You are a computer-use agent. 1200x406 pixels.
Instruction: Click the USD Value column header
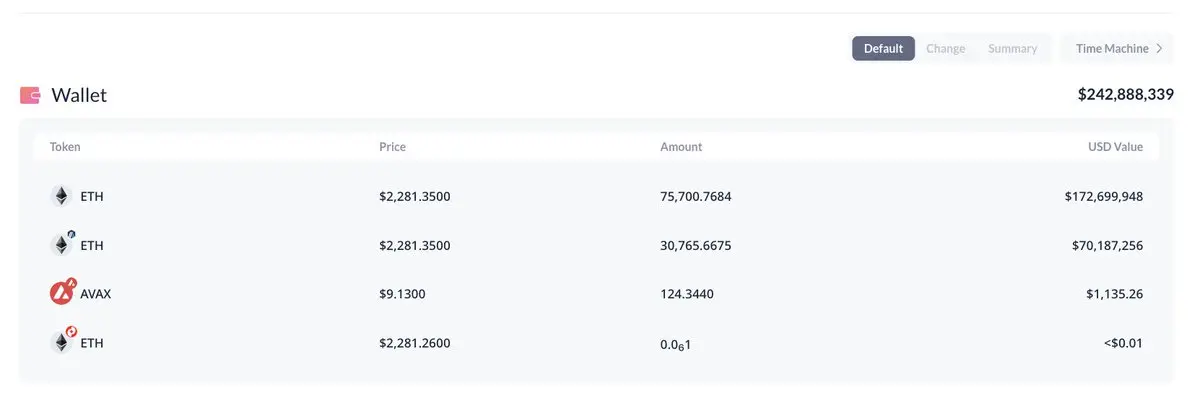pyautogui.click(x=1115, y=147)
